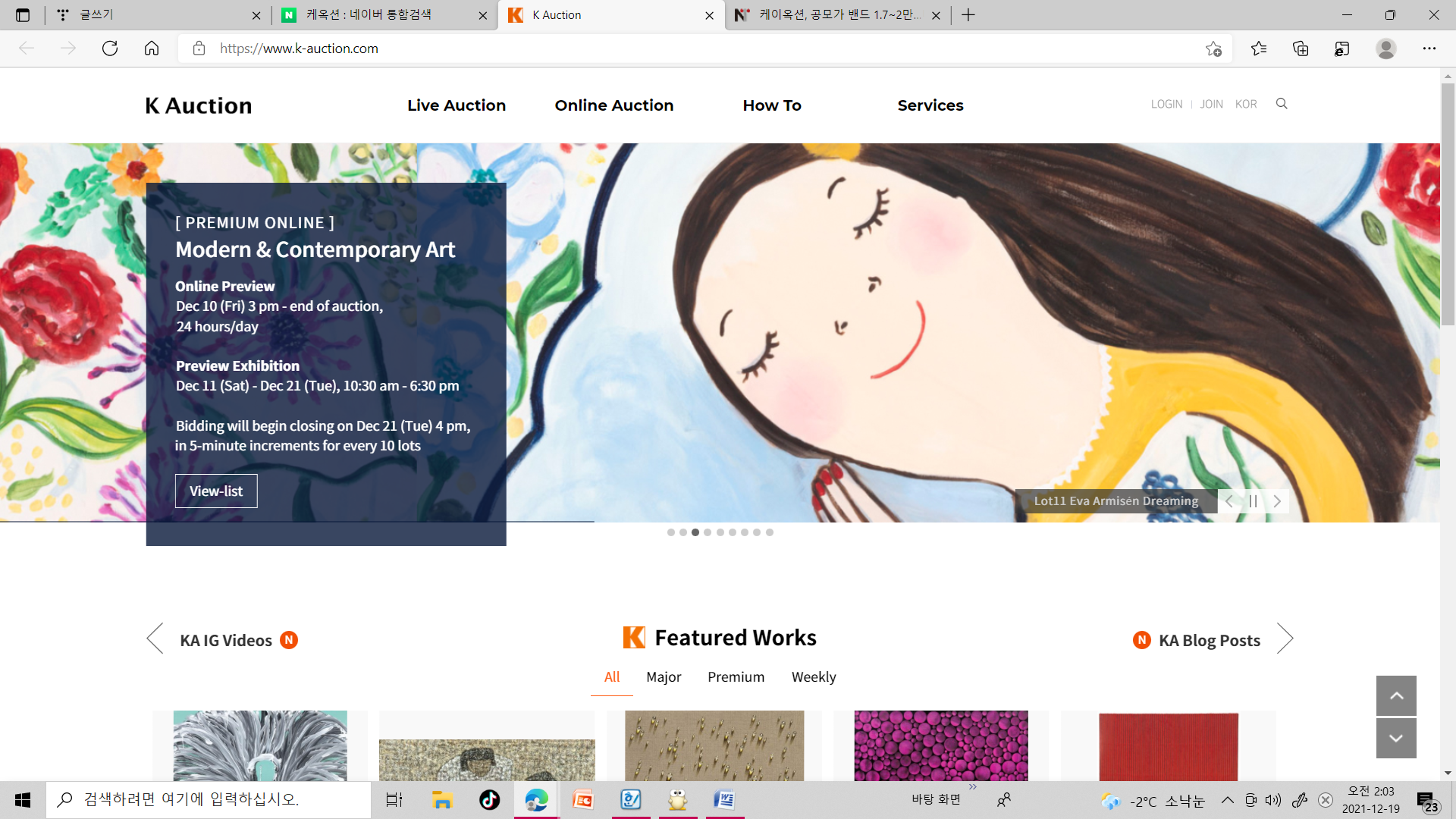Click the left arrow beside KA IG Videos

155,639
